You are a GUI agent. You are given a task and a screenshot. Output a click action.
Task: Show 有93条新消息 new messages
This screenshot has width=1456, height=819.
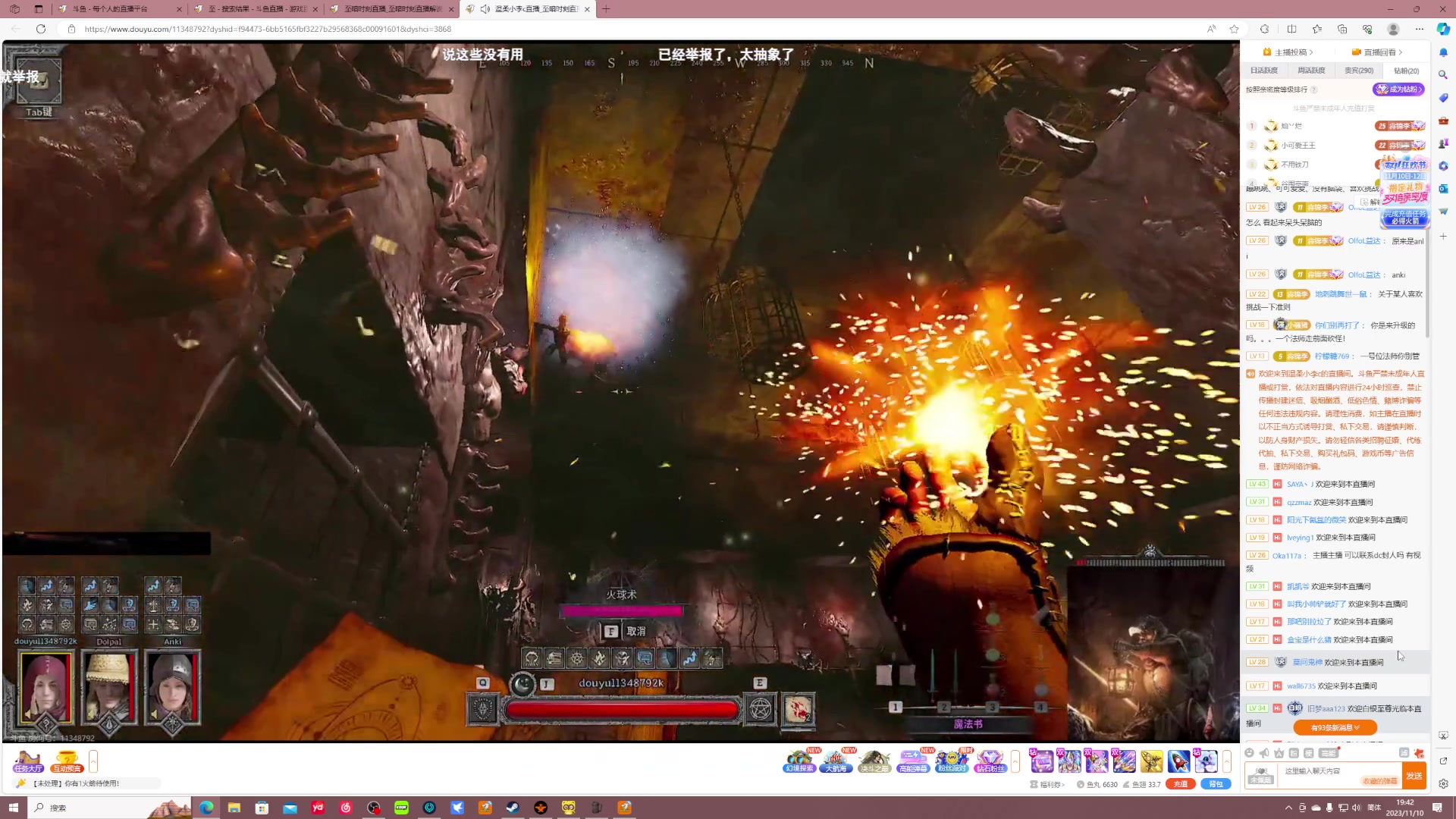click(1335, 727)
